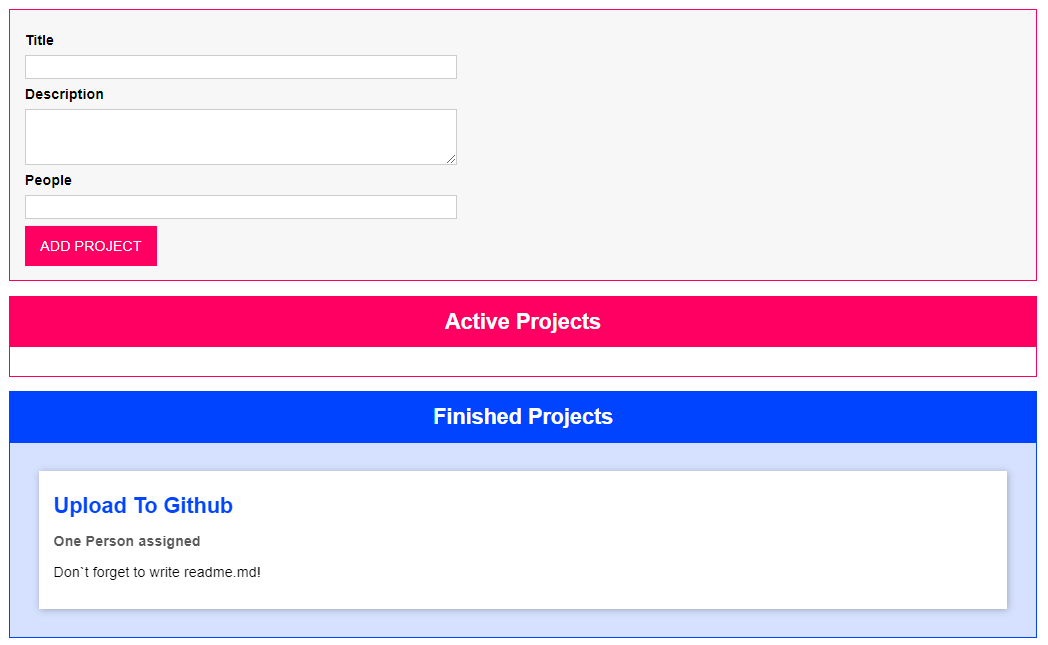
Task: Click the Description form label
Action: click(64, 93)
